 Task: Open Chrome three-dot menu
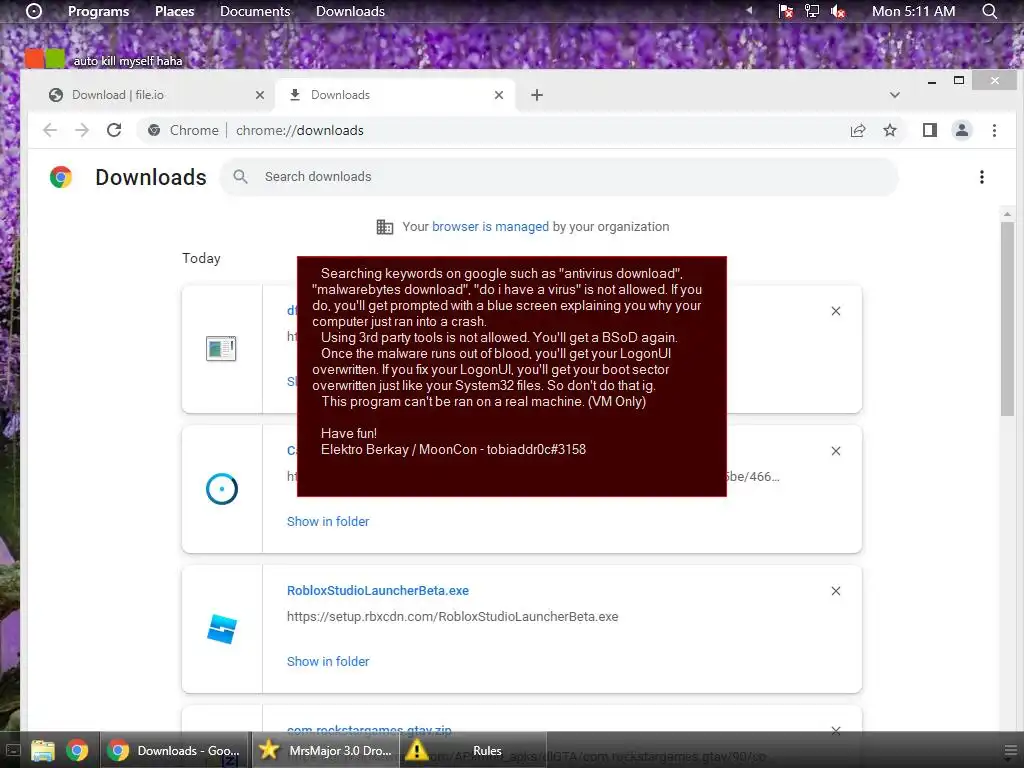pyautogui.click(x=994, y=130)
